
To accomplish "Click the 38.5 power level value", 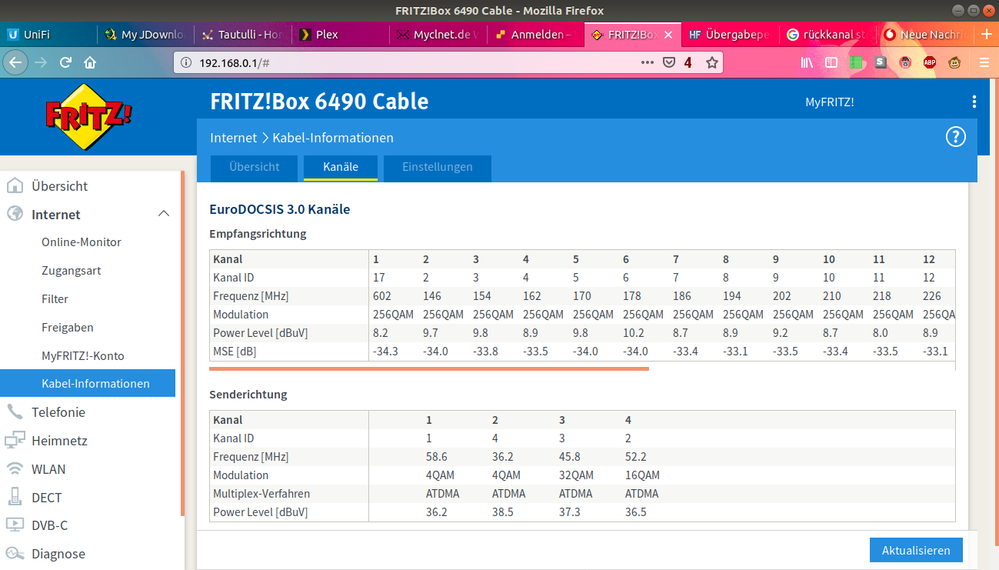I will coord(503,512).
